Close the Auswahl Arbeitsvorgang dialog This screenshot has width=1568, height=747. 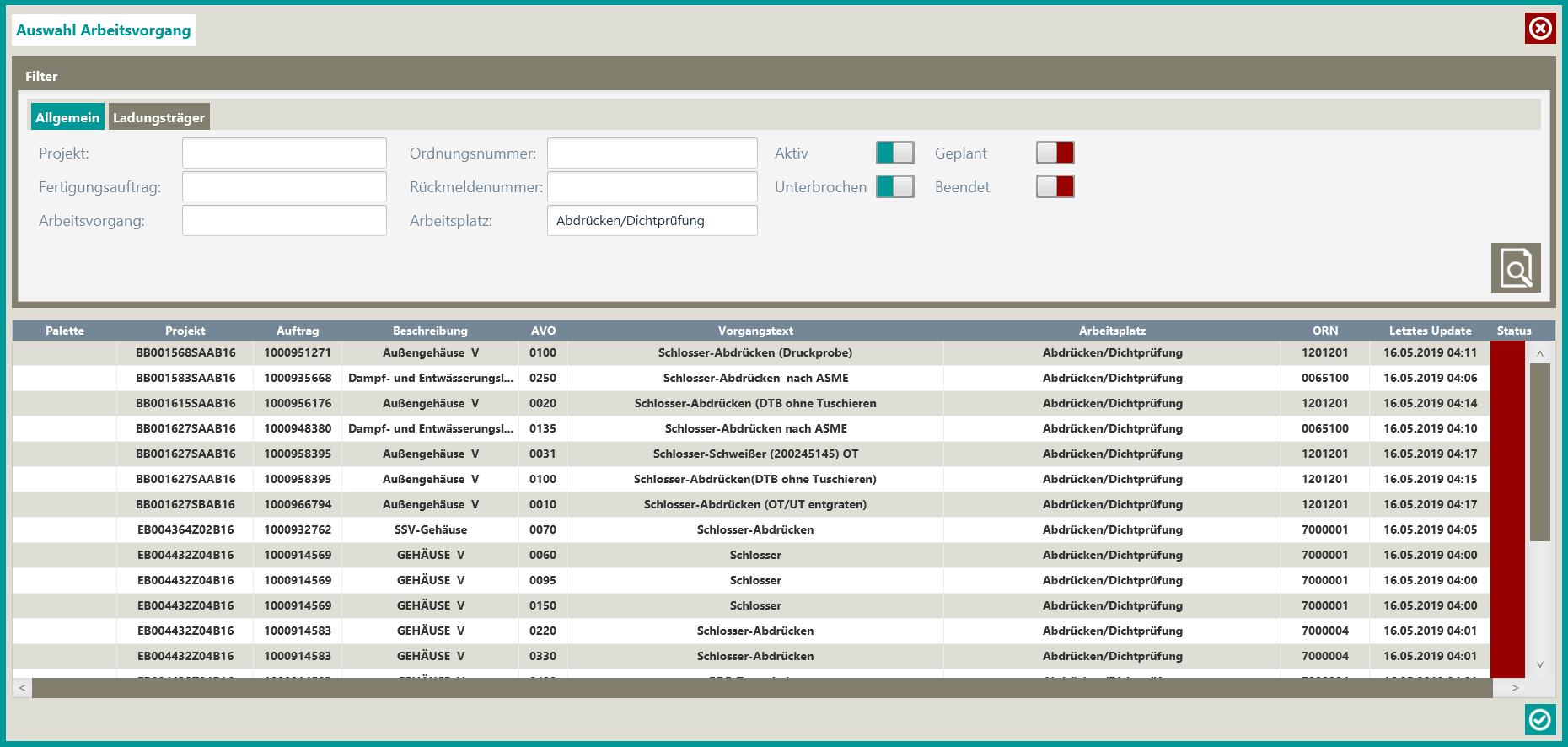click(1539, 29)
